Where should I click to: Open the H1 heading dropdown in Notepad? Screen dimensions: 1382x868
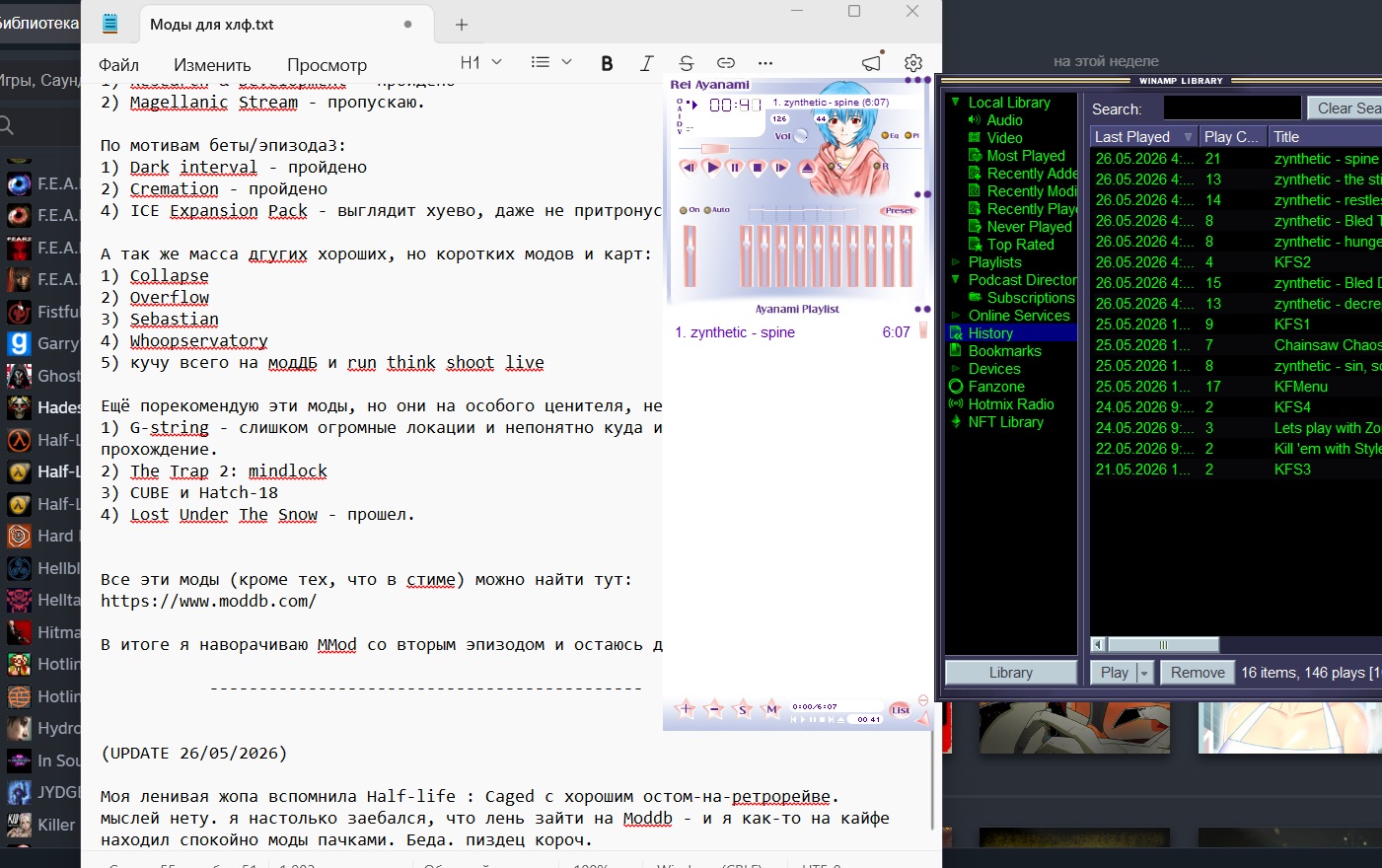[481, 62]
